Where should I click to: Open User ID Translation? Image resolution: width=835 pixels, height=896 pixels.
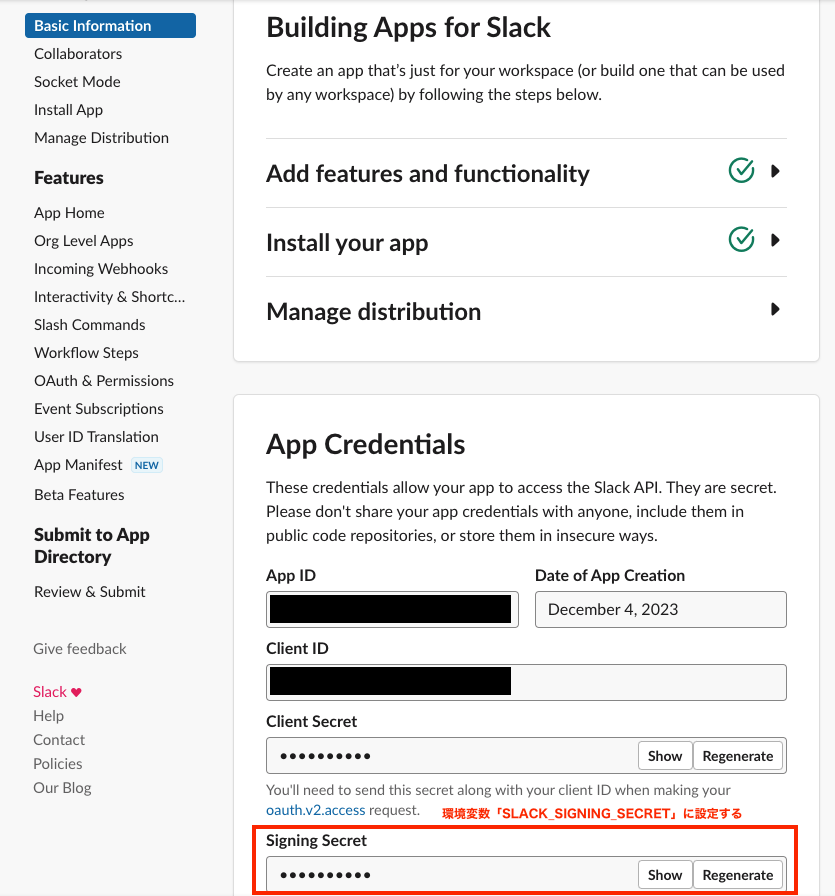(96, 437)
